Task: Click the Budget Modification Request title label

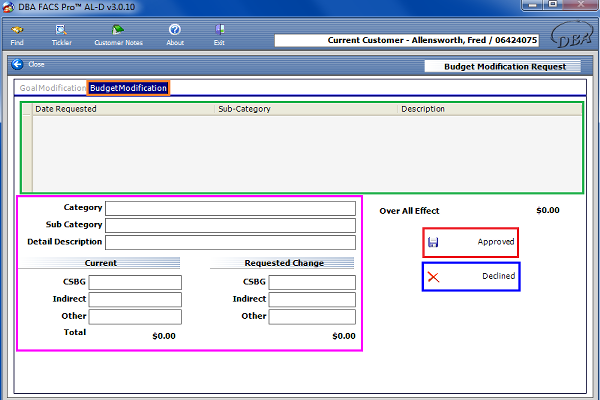Action: pyautogui.click(x=502, y=67)
